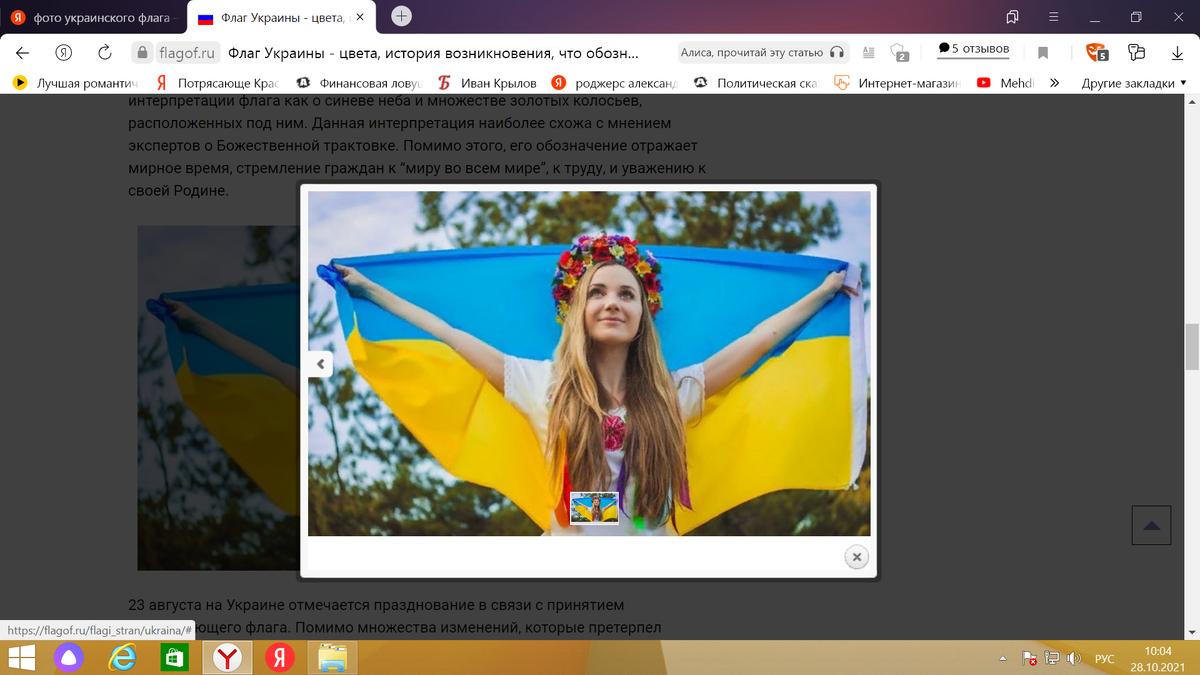1200x675 pixels.
Task: Bookmark this page with the flag icon
Action: click(x=1044, y=51)
